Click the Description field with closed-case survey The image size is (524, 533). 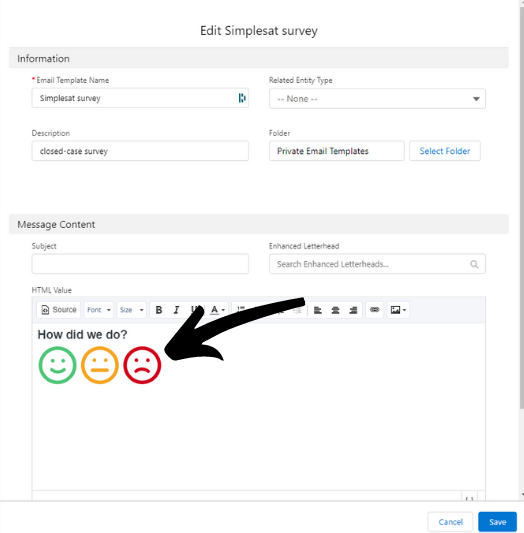point(140,151)
